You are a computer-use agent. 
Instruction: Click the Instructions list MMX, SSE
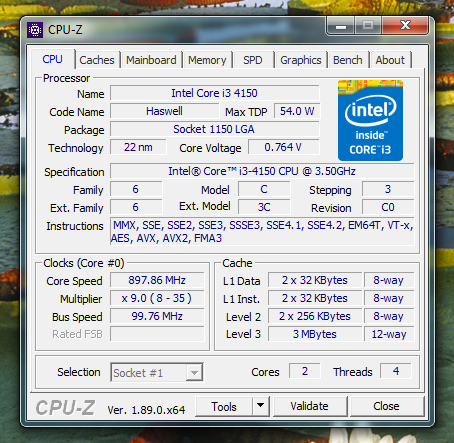point(262,232)
